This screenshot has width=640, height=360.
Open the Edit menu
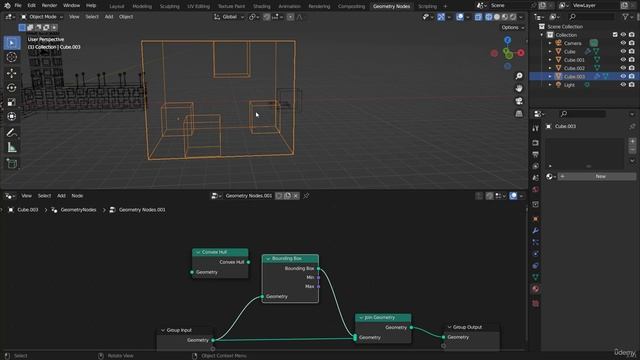[31, 5]
